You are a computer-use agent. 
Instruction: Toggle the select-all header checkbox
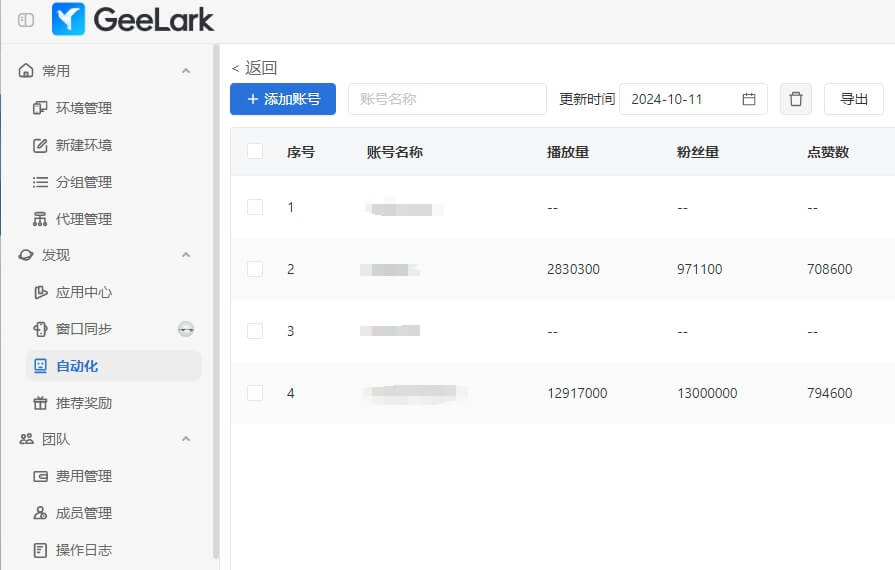[255, 151]
